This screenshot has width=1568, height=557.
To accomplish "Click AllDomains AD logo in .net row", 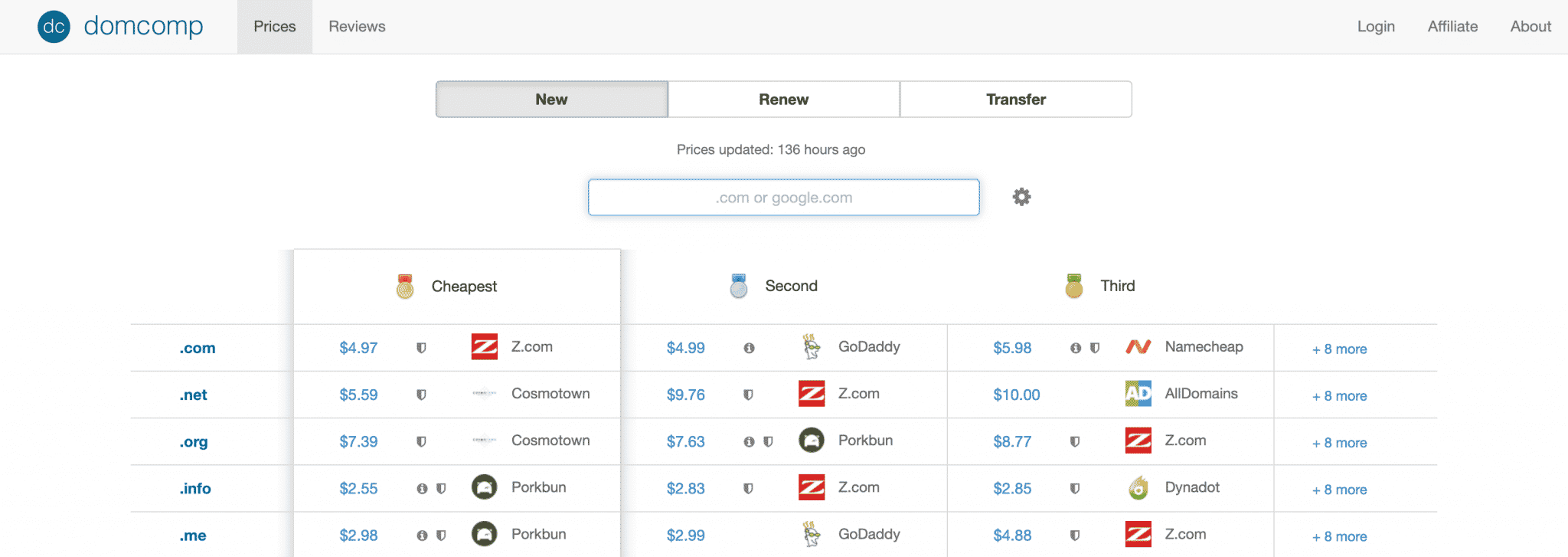I will [x=1138, y=394].
